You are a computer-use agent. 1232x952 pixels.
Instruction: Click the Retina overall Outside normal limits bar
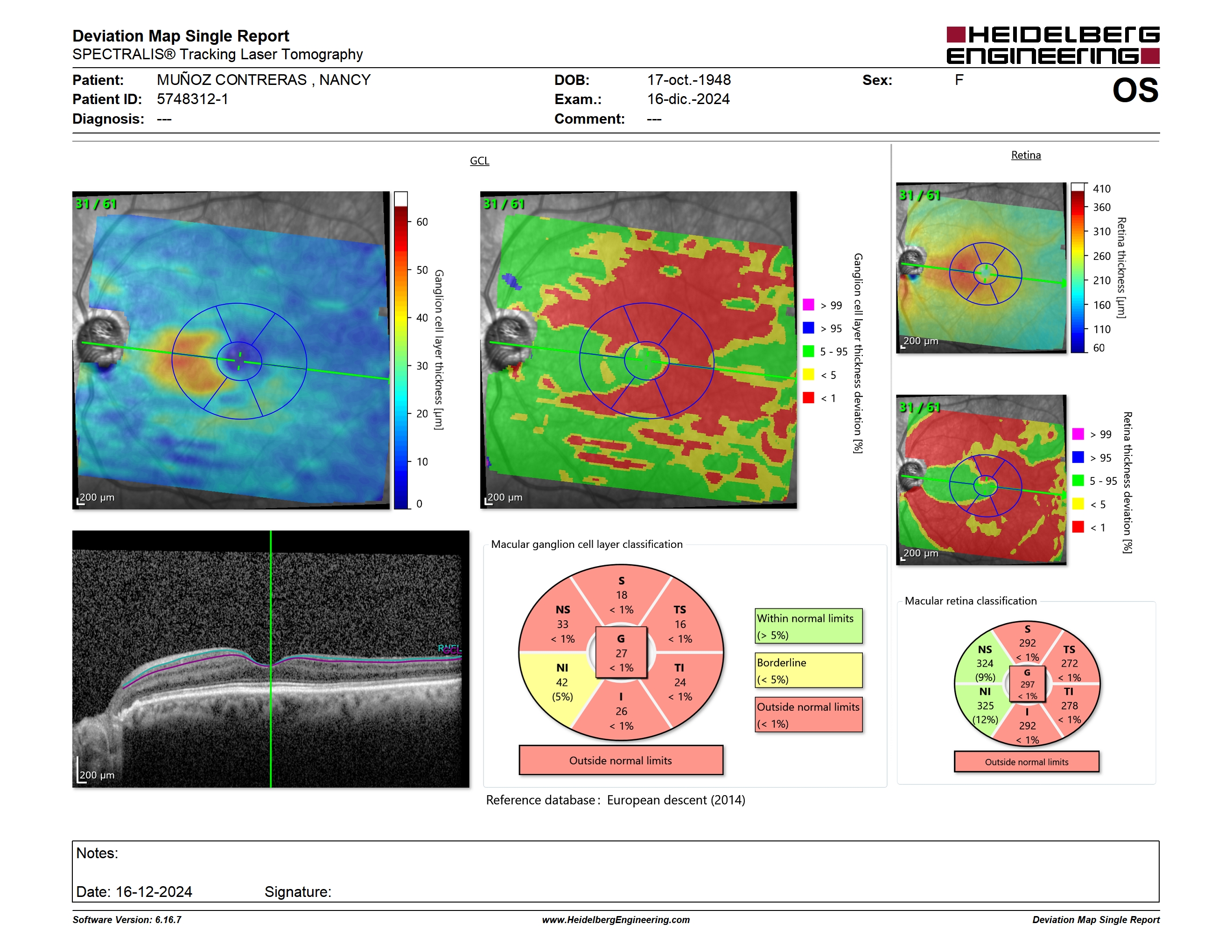(x=1026, y=762)
